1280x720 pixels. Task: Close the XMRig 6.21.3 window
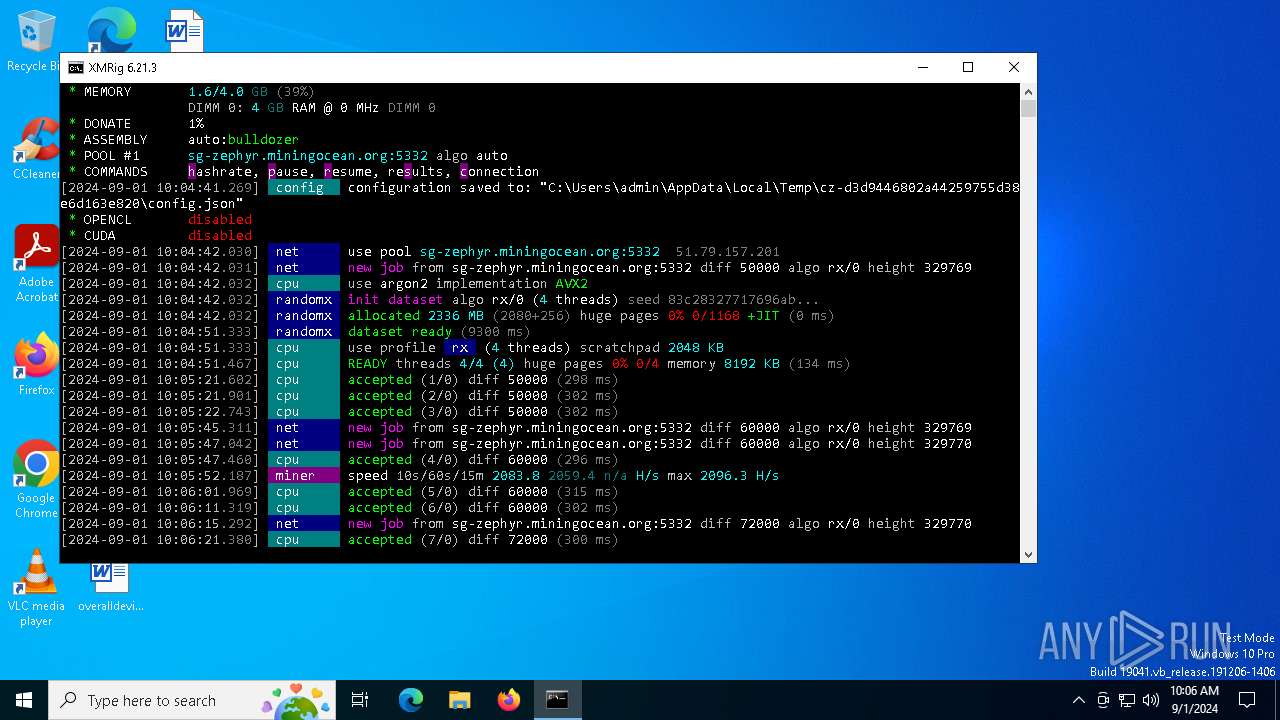[x=1013, y=68]
